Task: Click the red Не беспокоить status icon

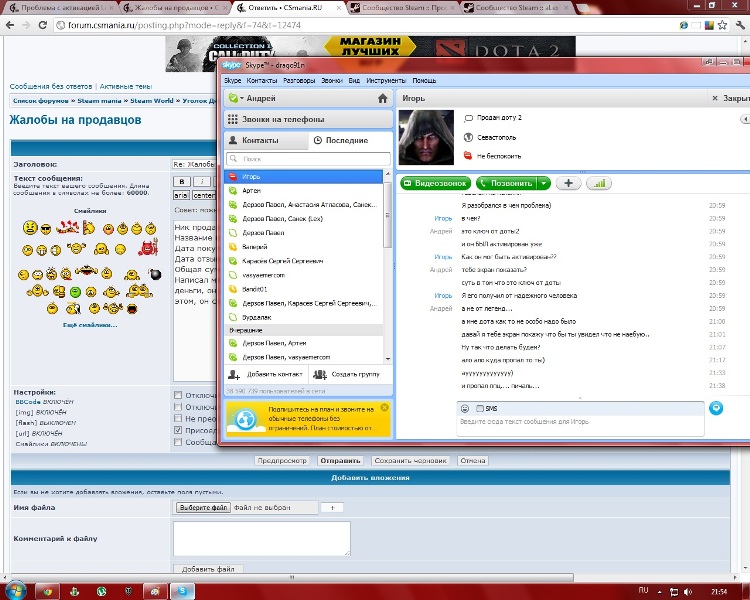Action: pyautogui.click(x=468, y=156)
